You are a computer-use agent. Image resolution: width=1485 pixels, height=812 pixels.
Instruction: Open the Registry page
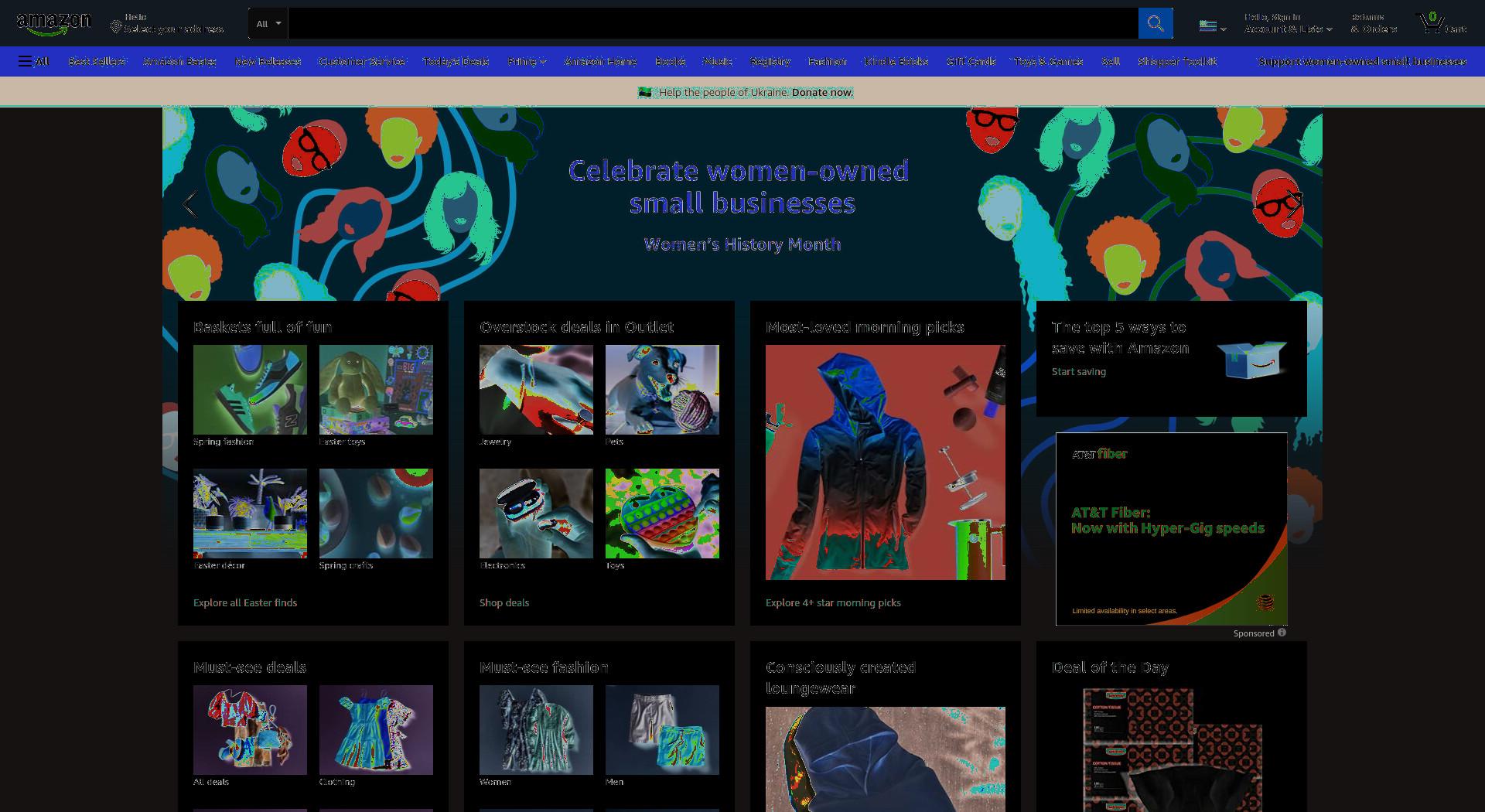click(x=770, y=61)
